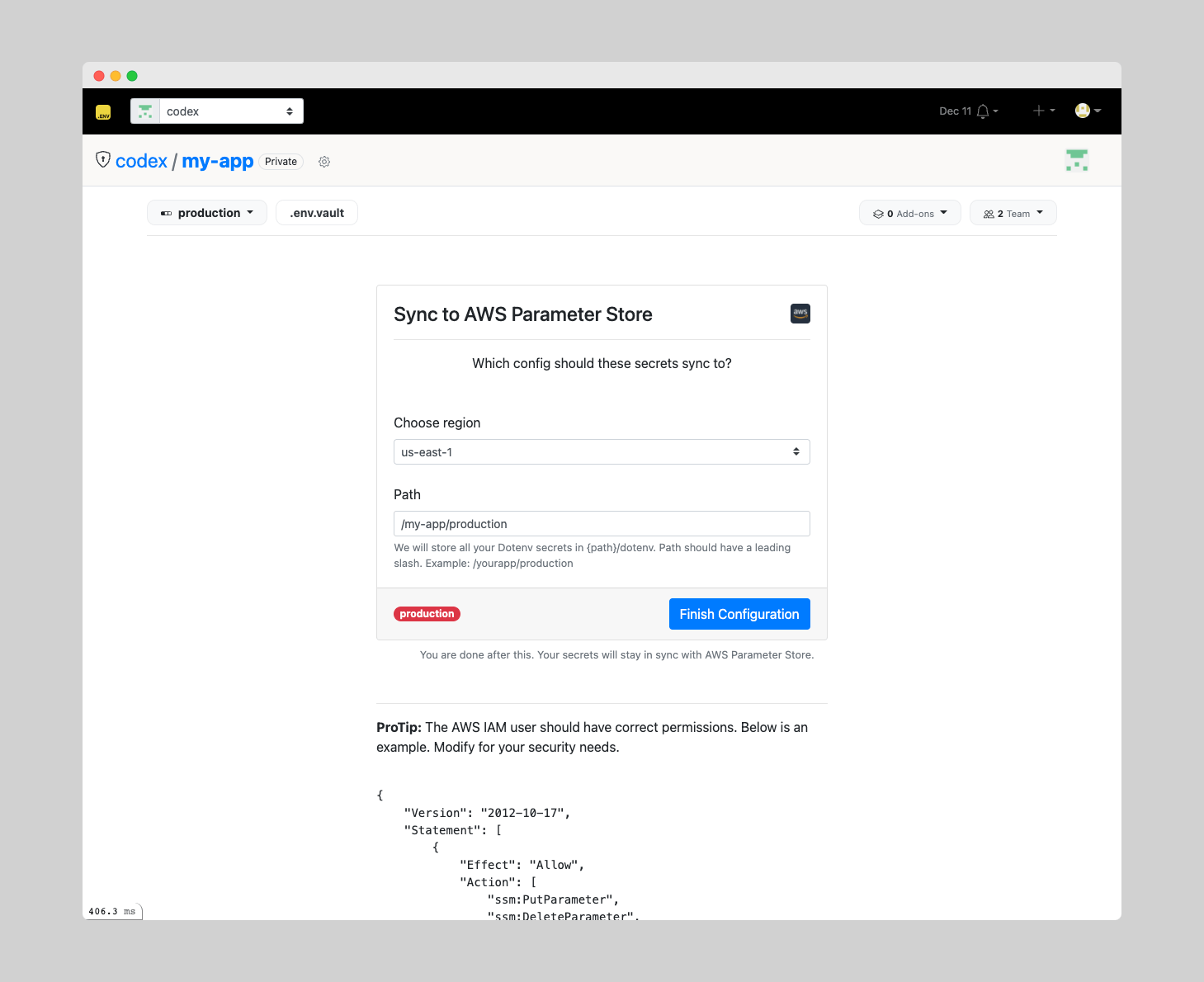The image size is (1204, 982).
Task: Focus the Path input field
Action: click(x=602, y=524)
